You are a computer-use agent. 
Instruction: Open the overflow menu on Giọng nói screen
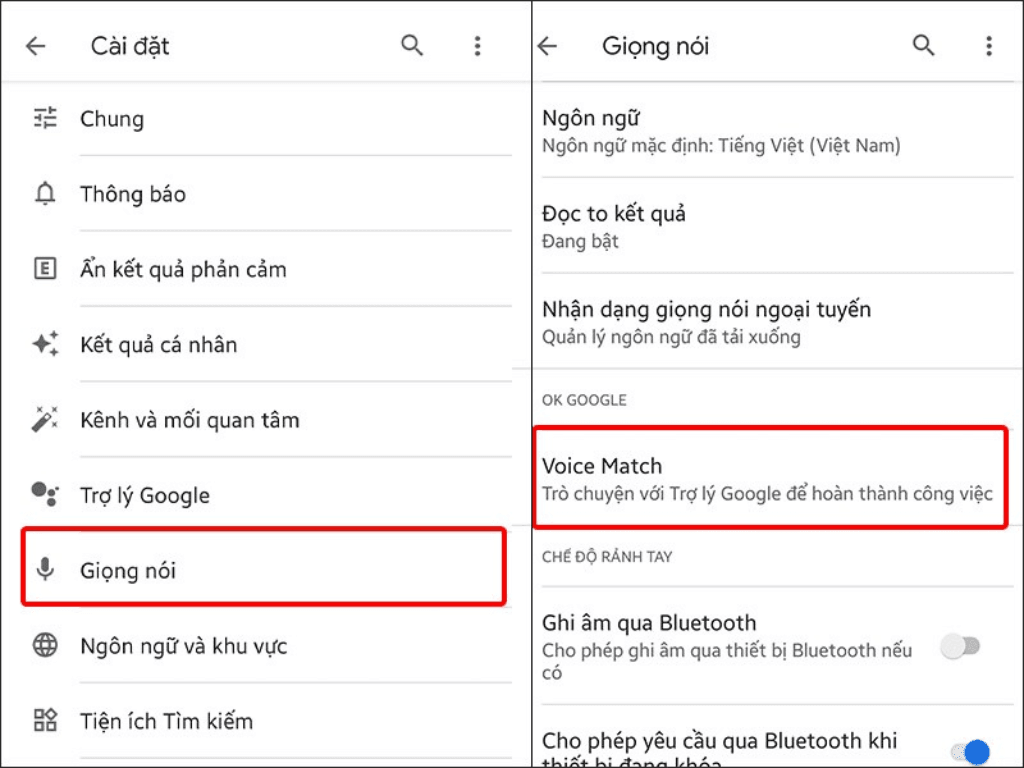point(988,45)
